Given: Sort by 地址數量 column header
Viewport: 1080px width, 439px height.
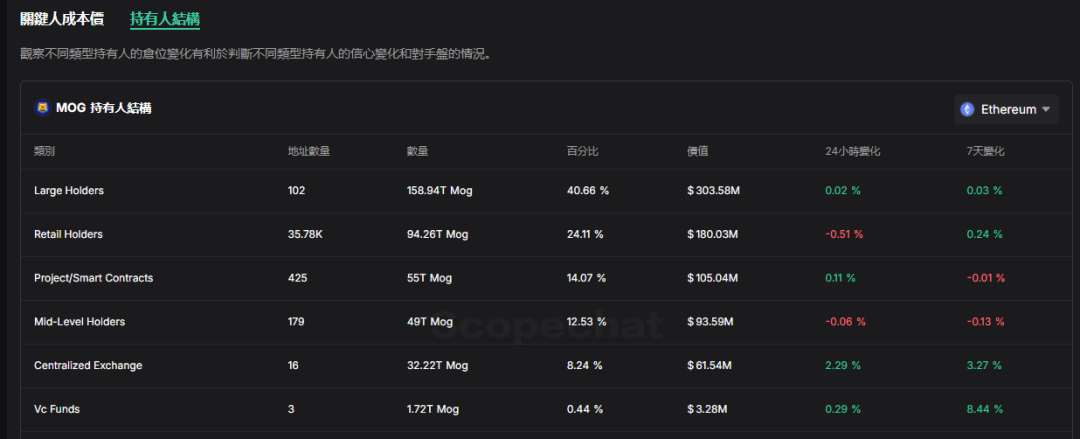Looking at the screenshot, I should point(308,151).
